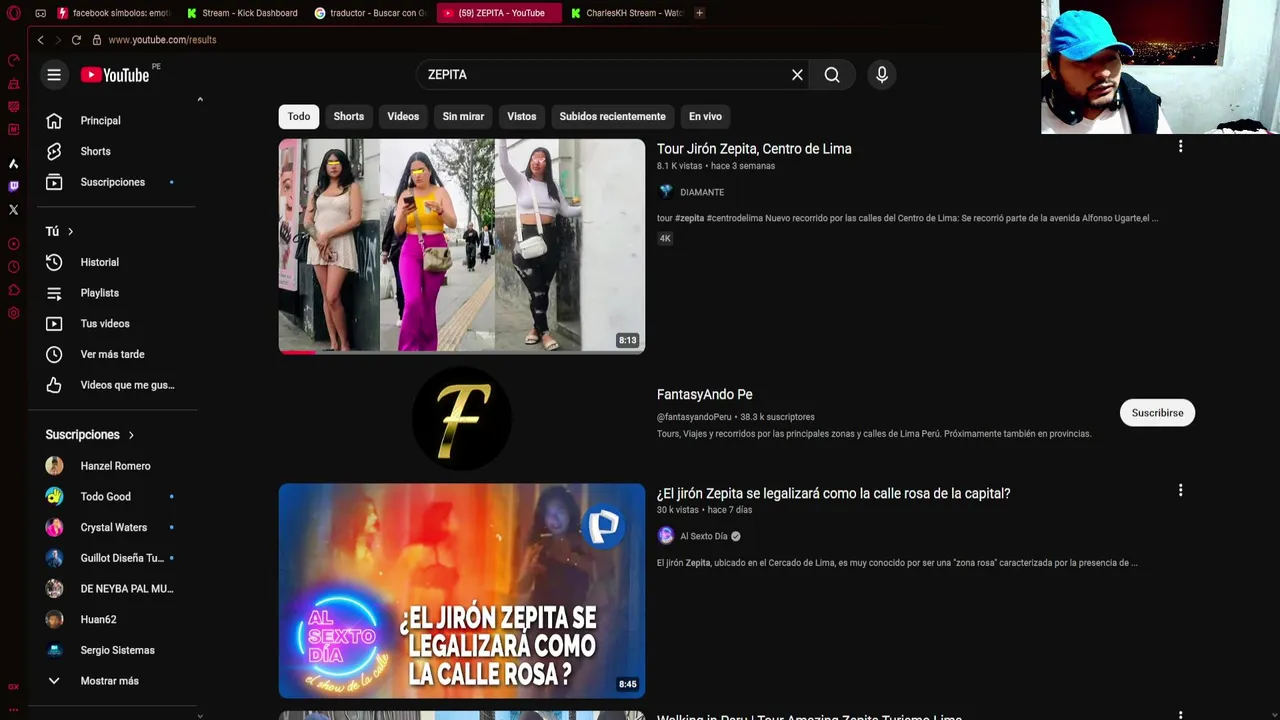
Task: Select the Subidos recientemente filter chip
Action: pyautogui.click(x=612, y=116)
